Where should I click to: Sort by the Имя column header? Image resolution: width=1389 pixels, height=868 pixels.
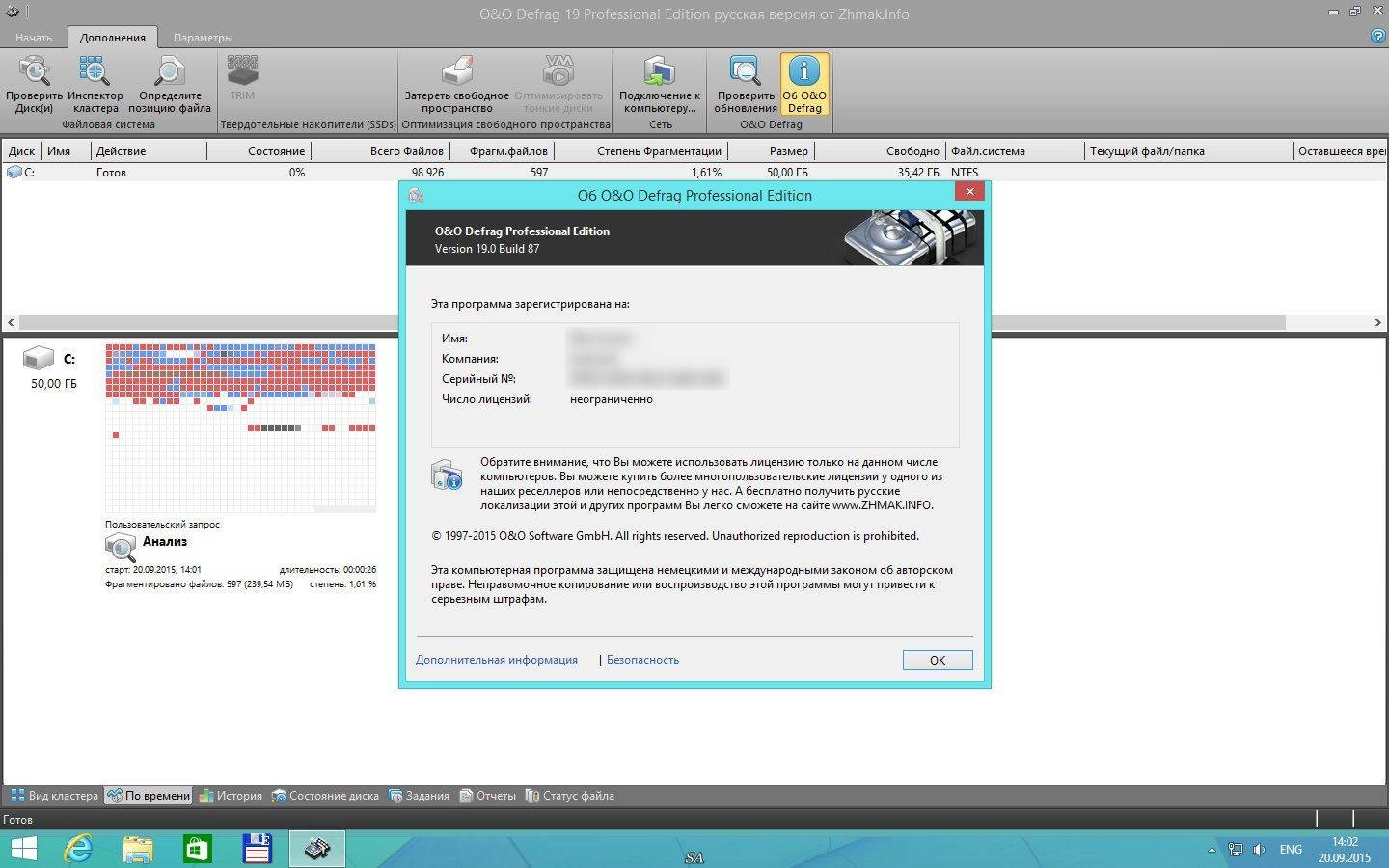(x=67, y=151)
